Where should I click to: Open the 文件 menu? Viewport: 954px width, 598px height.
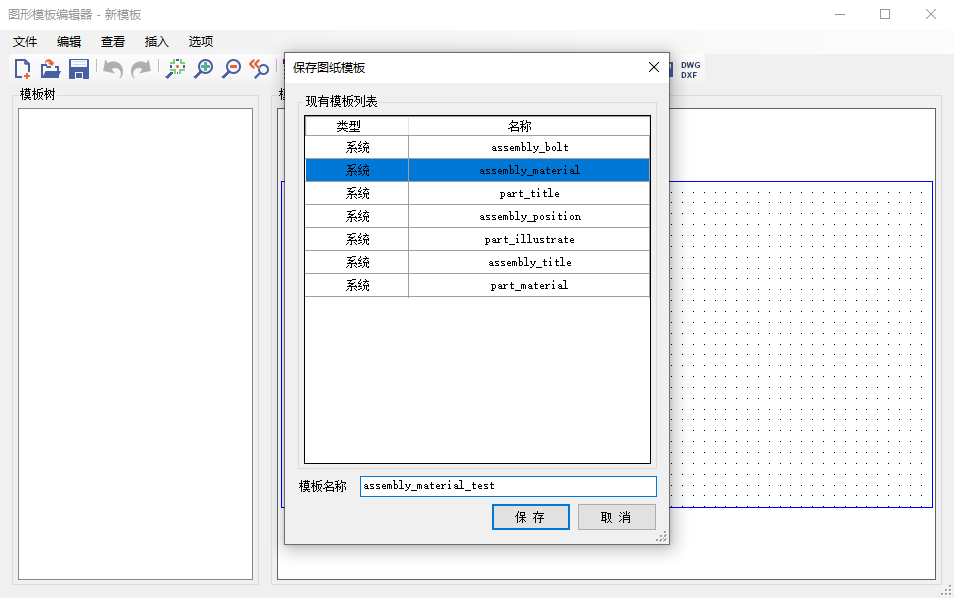pyautogui.click(x=25, y=41)
